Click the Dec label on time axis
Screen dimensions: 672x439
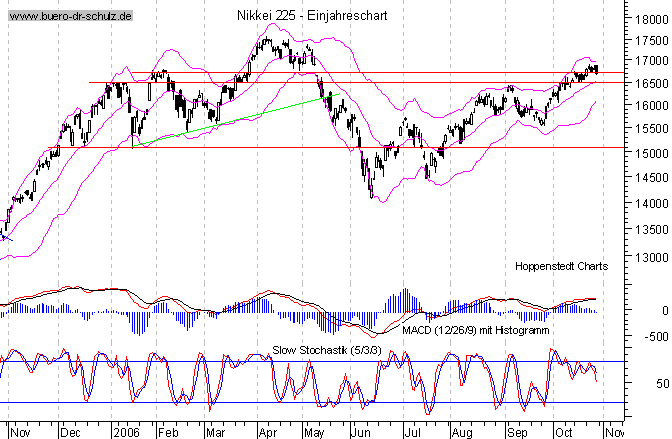70,432
